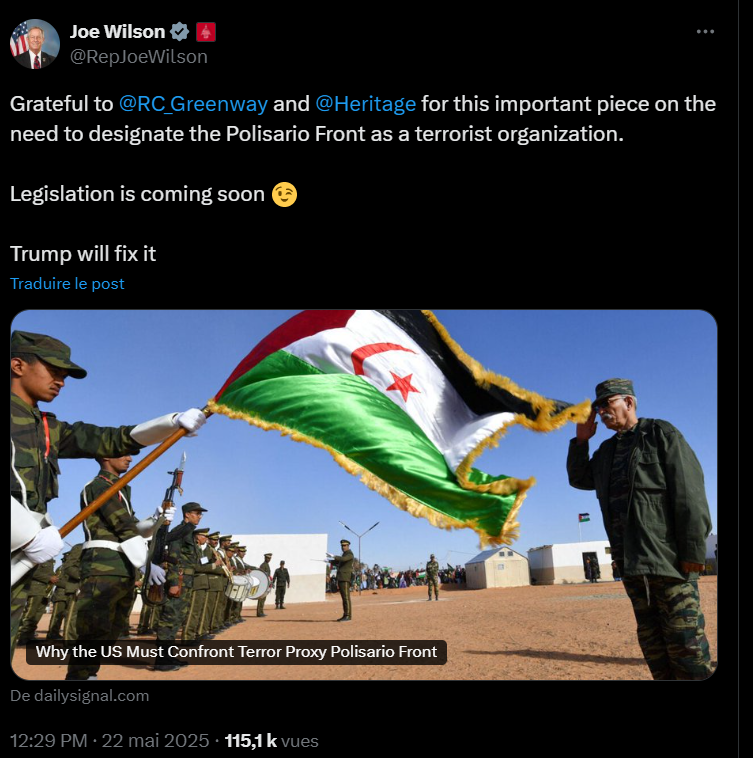Screen dimensions: 753x758
Task: Click the article headline overlay caption
Action: 236,652
